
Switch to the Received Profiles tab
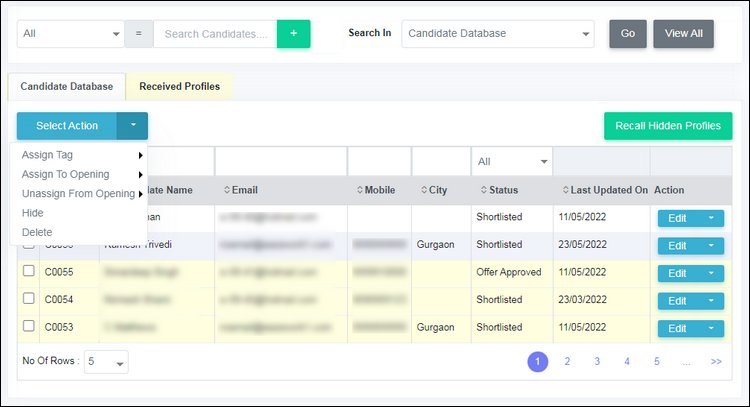point(179,87)
